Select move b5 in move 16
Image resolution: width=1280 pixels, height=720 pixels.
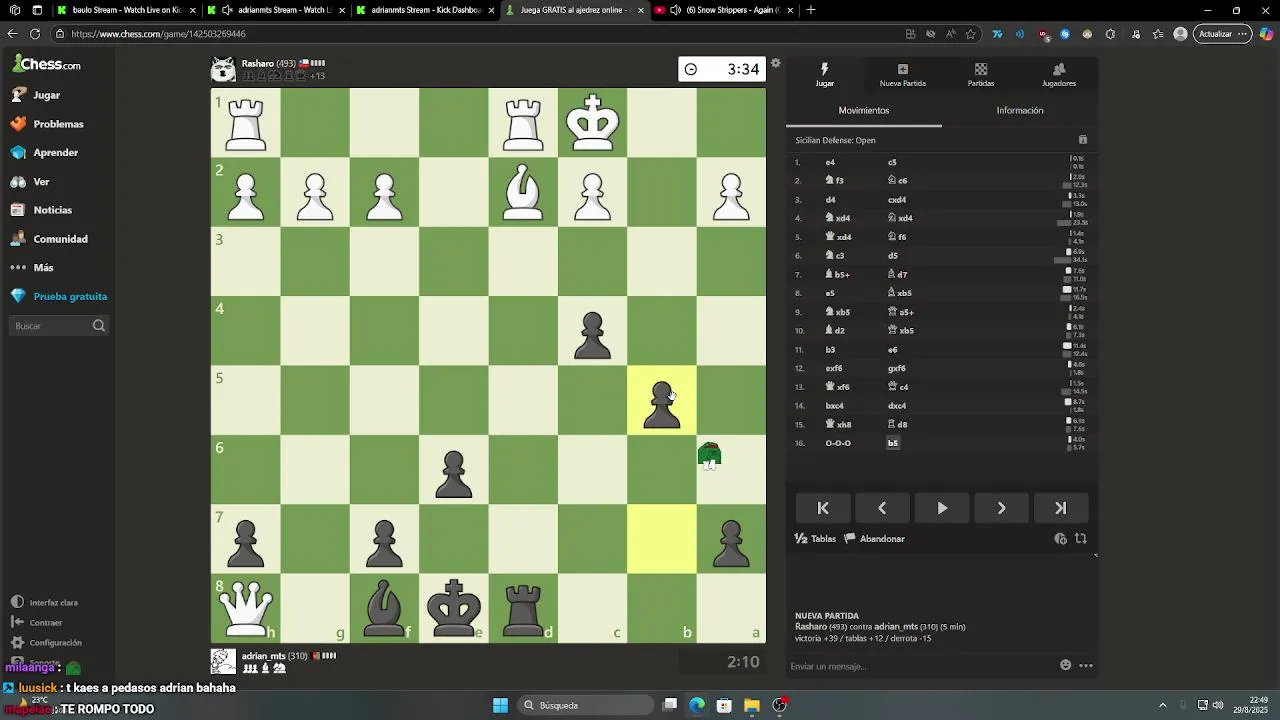(893, 443)
